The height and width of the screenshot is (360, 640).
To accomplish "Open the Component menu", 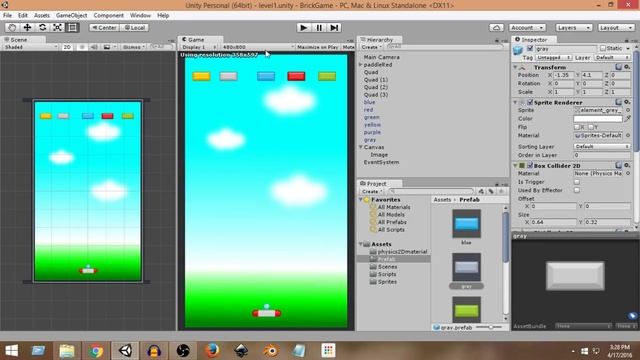I will pos(108,15).
